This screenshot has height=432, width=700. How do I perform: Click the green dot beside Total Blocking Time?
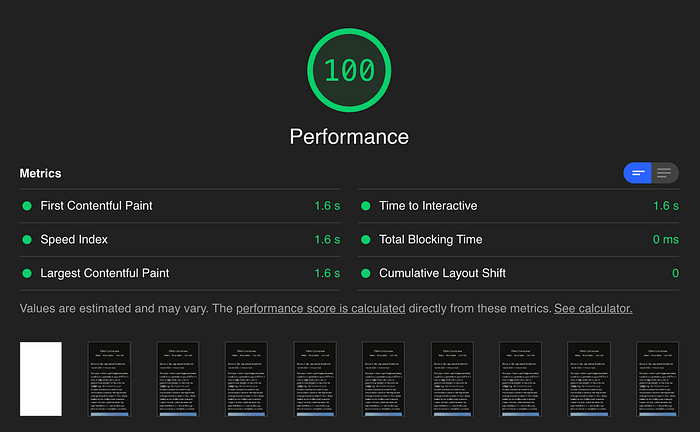(366, 240)
